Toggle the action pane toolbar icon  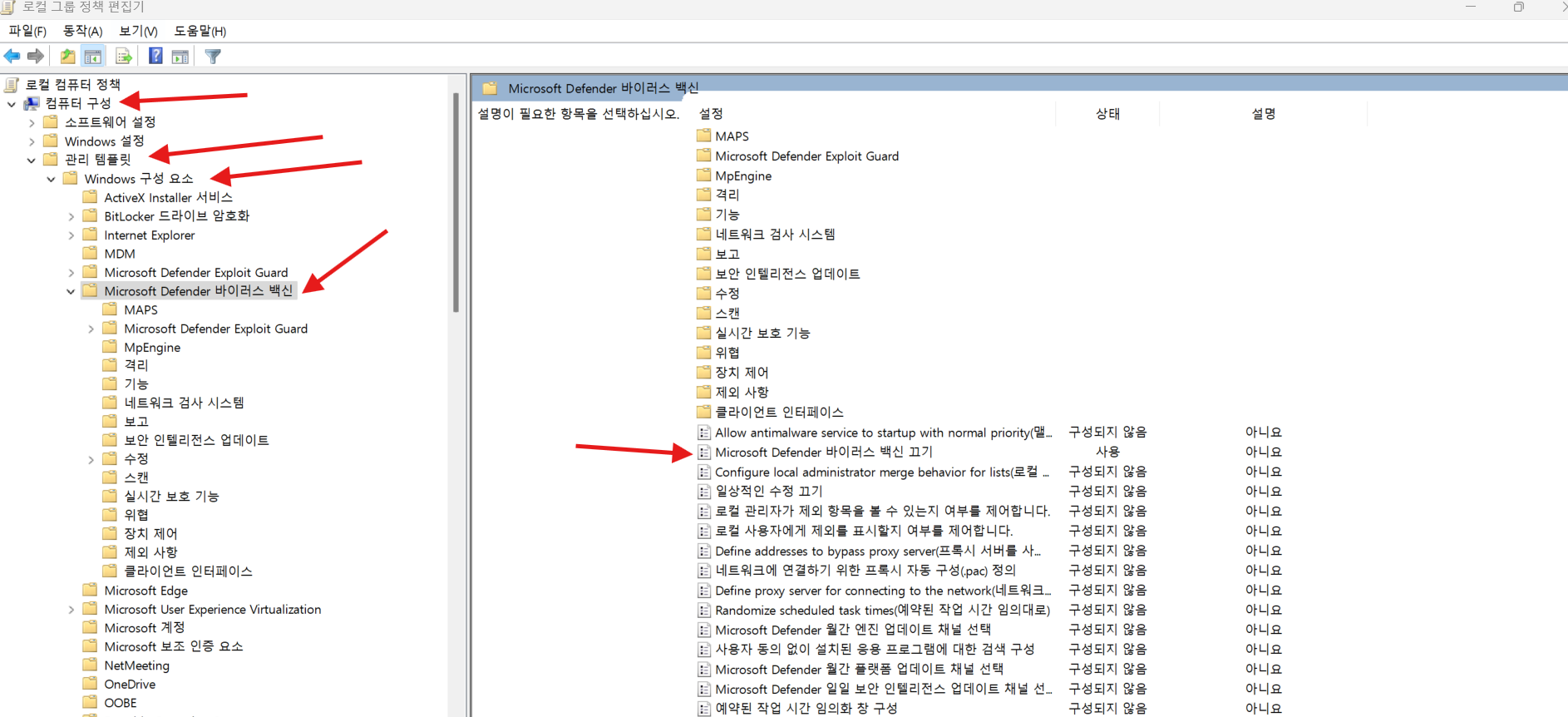pyautogui.click(x=180, y=56)
